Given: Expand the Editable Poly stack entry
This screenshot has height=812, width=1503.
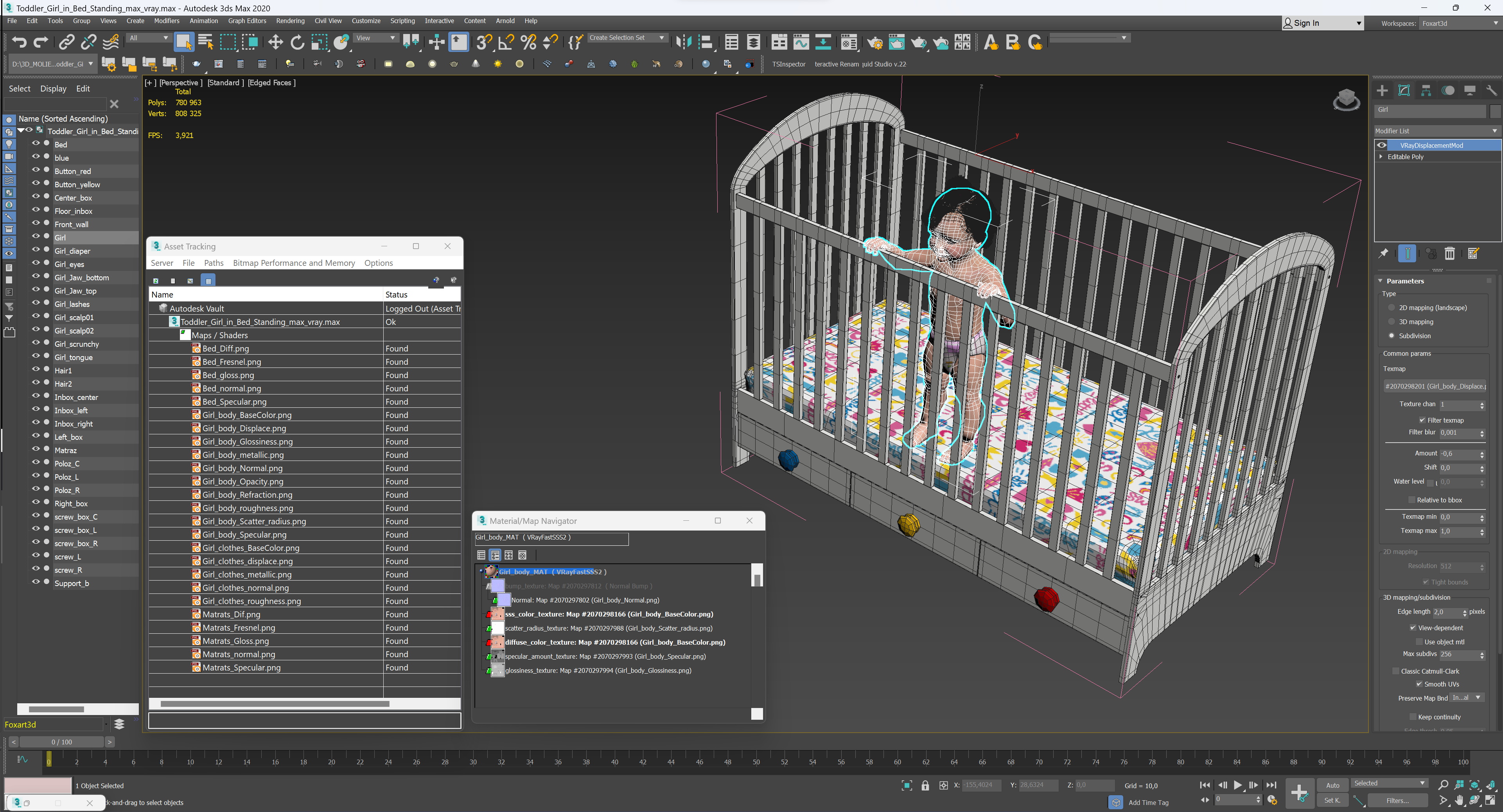Looking at the screenshot, I should click(x=1381, y=156).
